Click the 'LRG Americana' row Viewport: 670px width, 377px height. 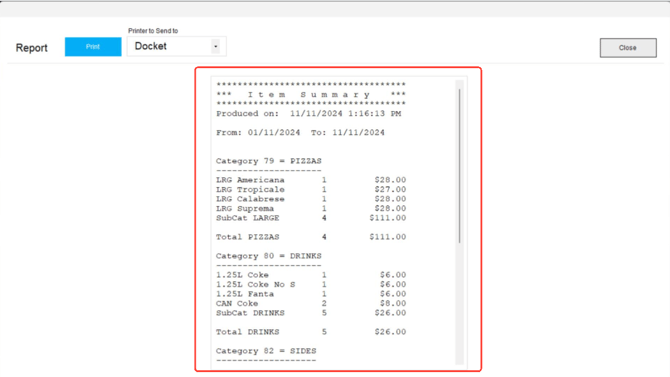(x=311, y=180)
